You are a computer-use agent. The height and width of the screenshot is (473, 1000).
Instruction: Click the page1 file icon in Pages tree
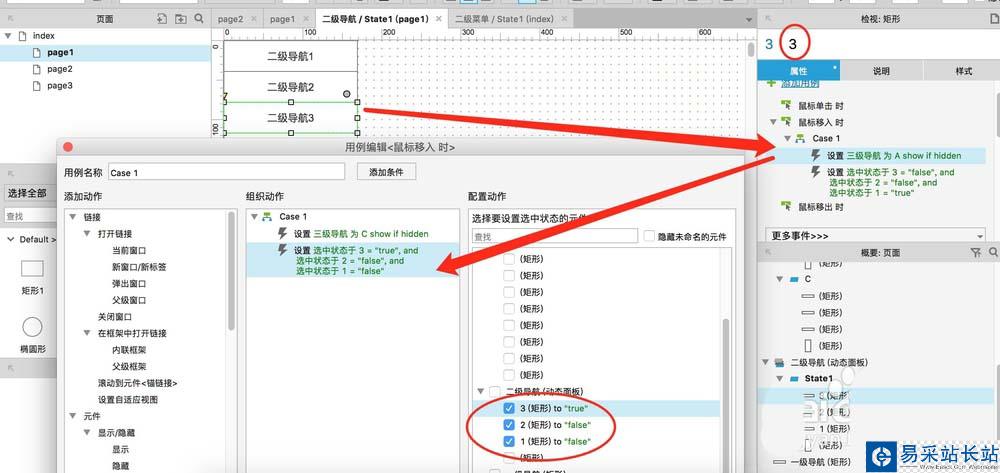pyautogui.click(x=37, y=53)
